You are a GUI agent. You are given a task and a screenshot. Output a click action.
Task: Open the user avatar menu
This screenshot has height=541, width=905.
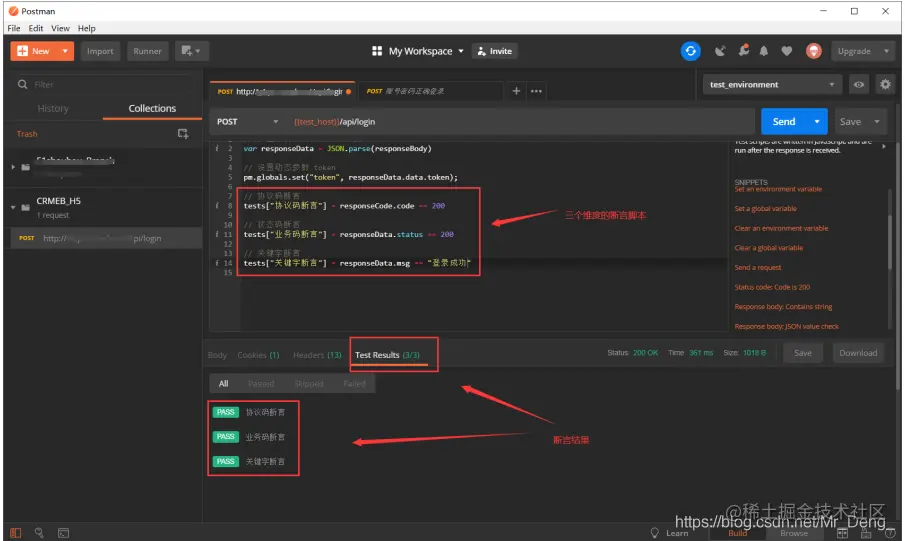point(814,51)
